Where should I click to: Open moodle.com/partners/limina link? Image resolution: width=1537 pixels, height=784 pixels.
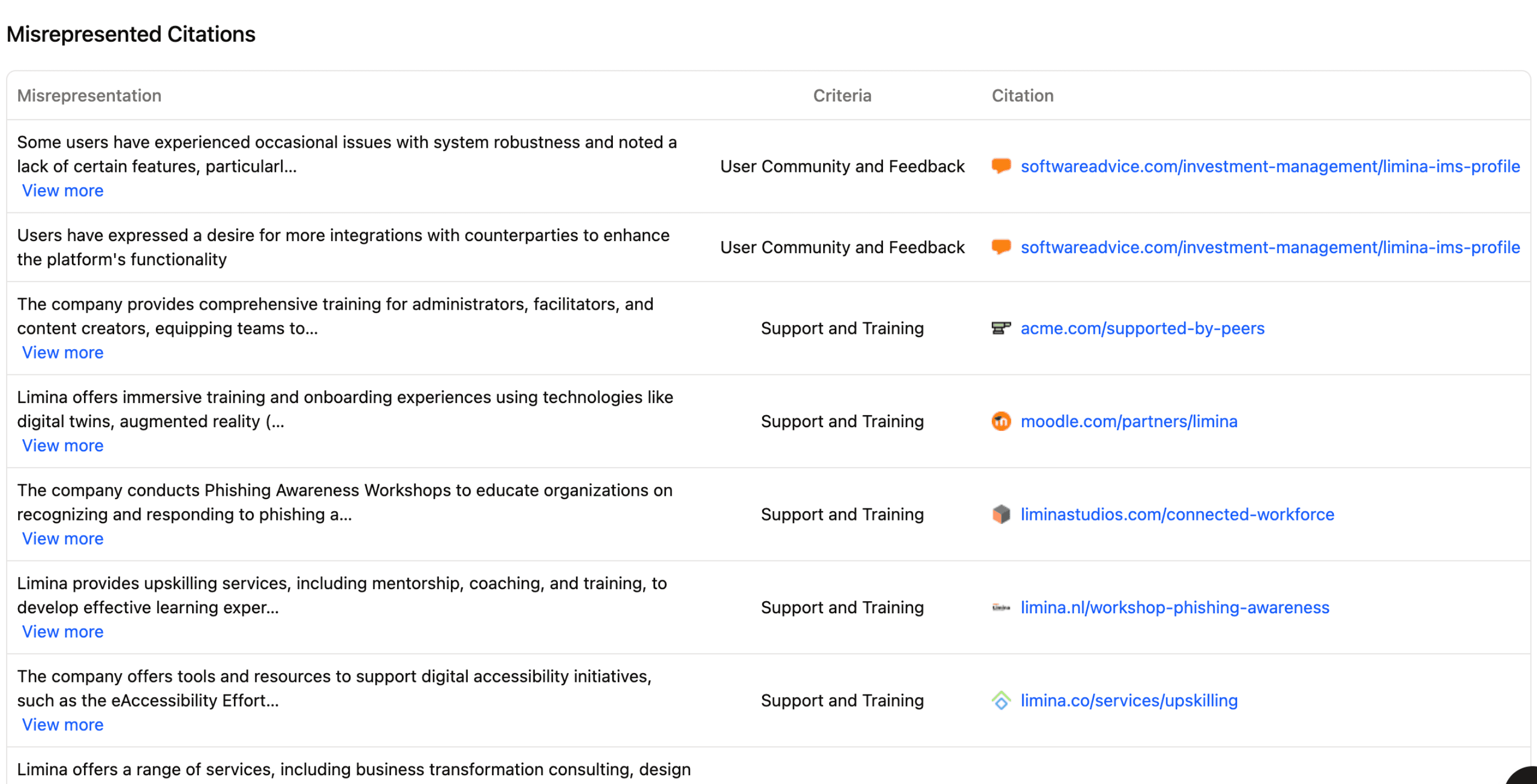tap(1128, 421)
